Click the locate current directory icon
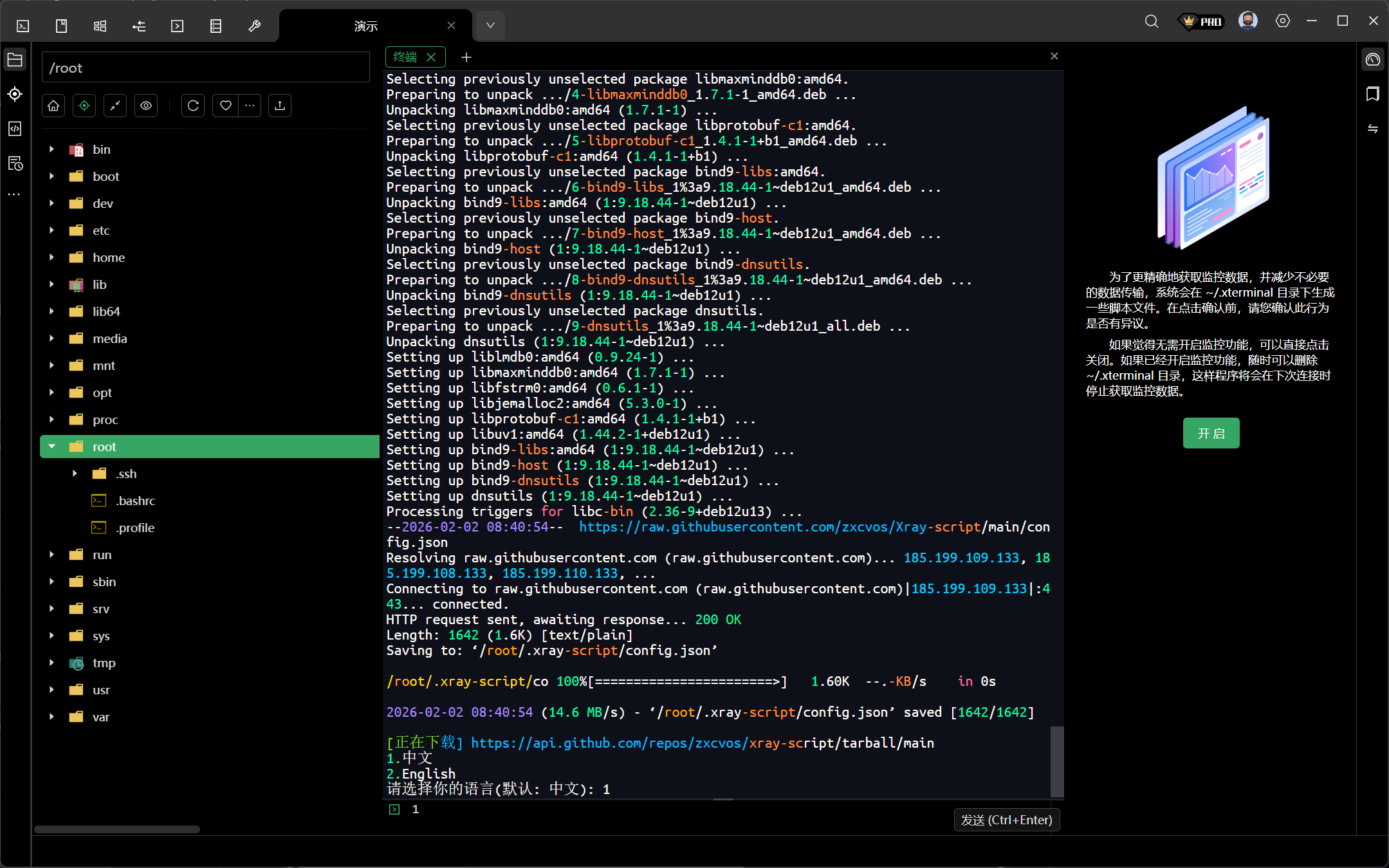The image size is (1389, 868). point(84,106)
